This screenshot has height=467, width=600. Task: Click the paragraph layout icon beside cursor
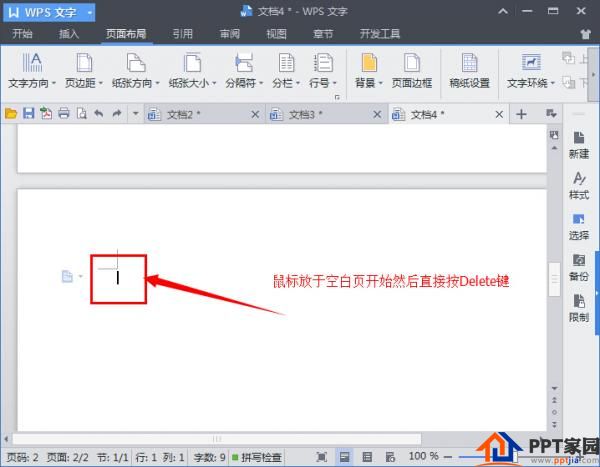[x=67, y=276]
